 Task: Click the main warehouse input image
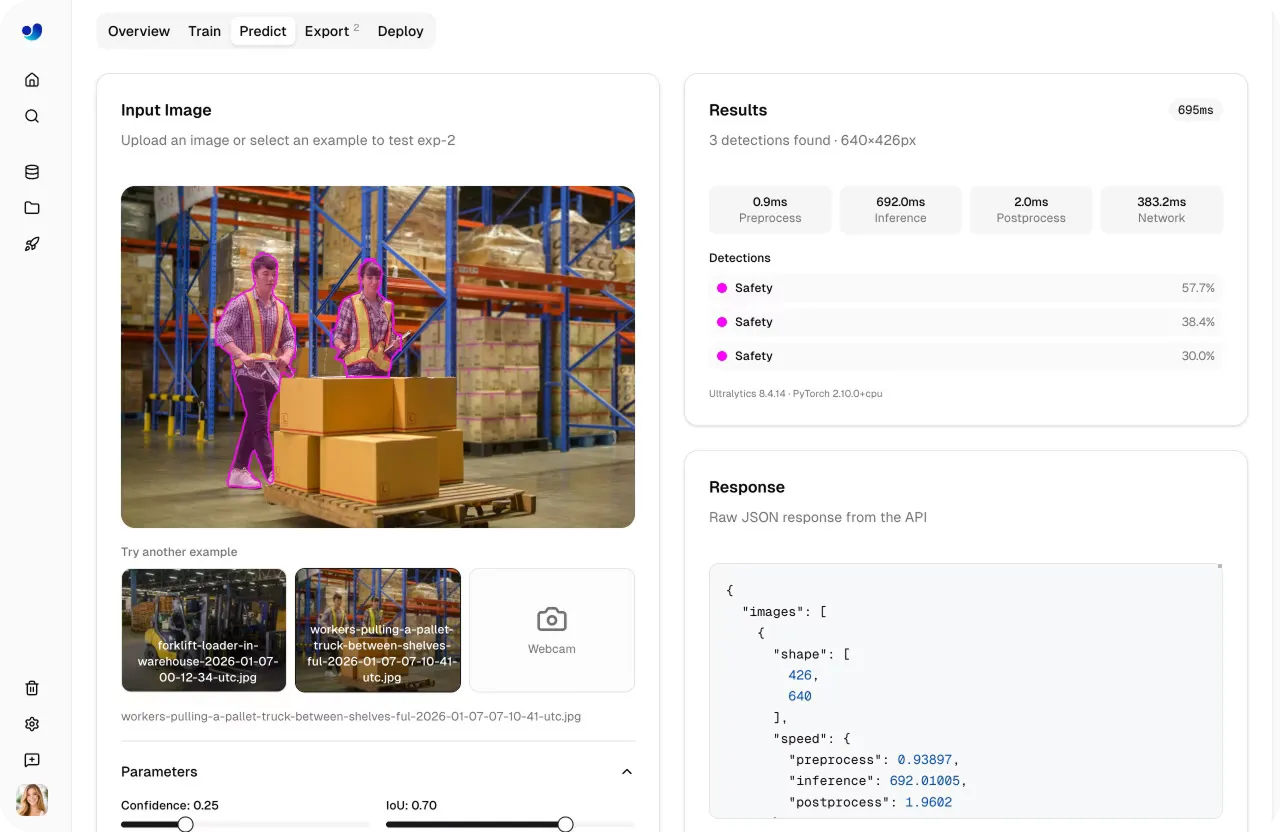[x=378, y=357]
